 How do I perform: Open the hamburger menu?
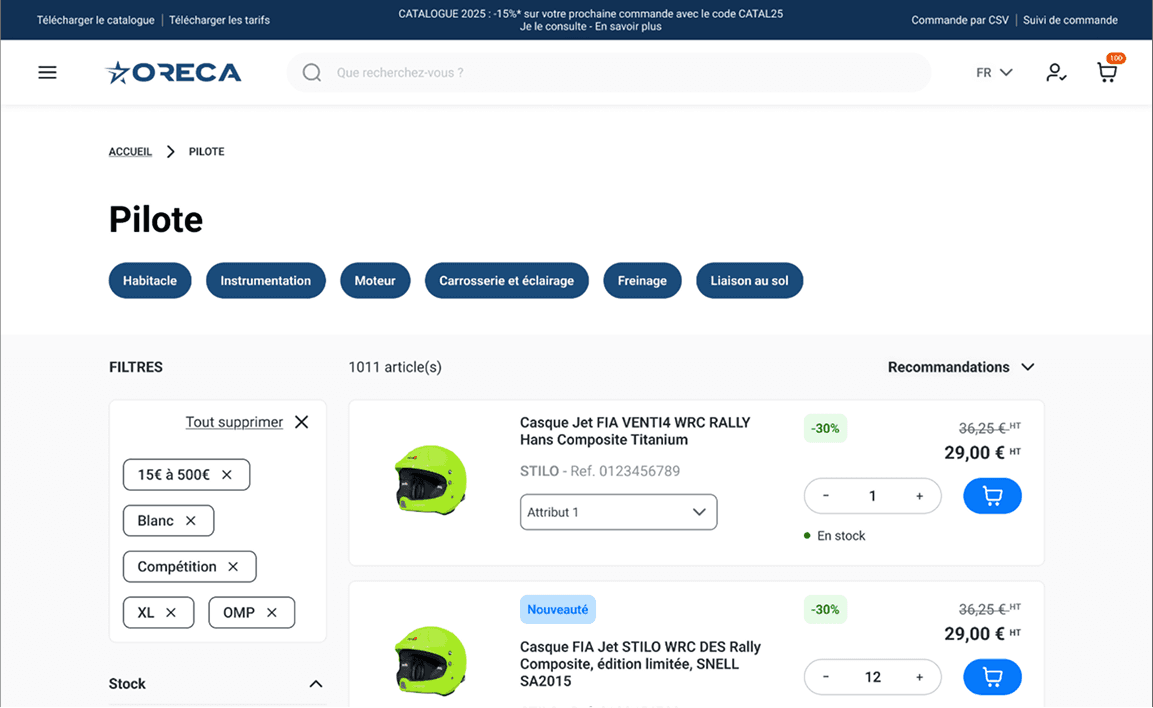[x=47, y=72]
